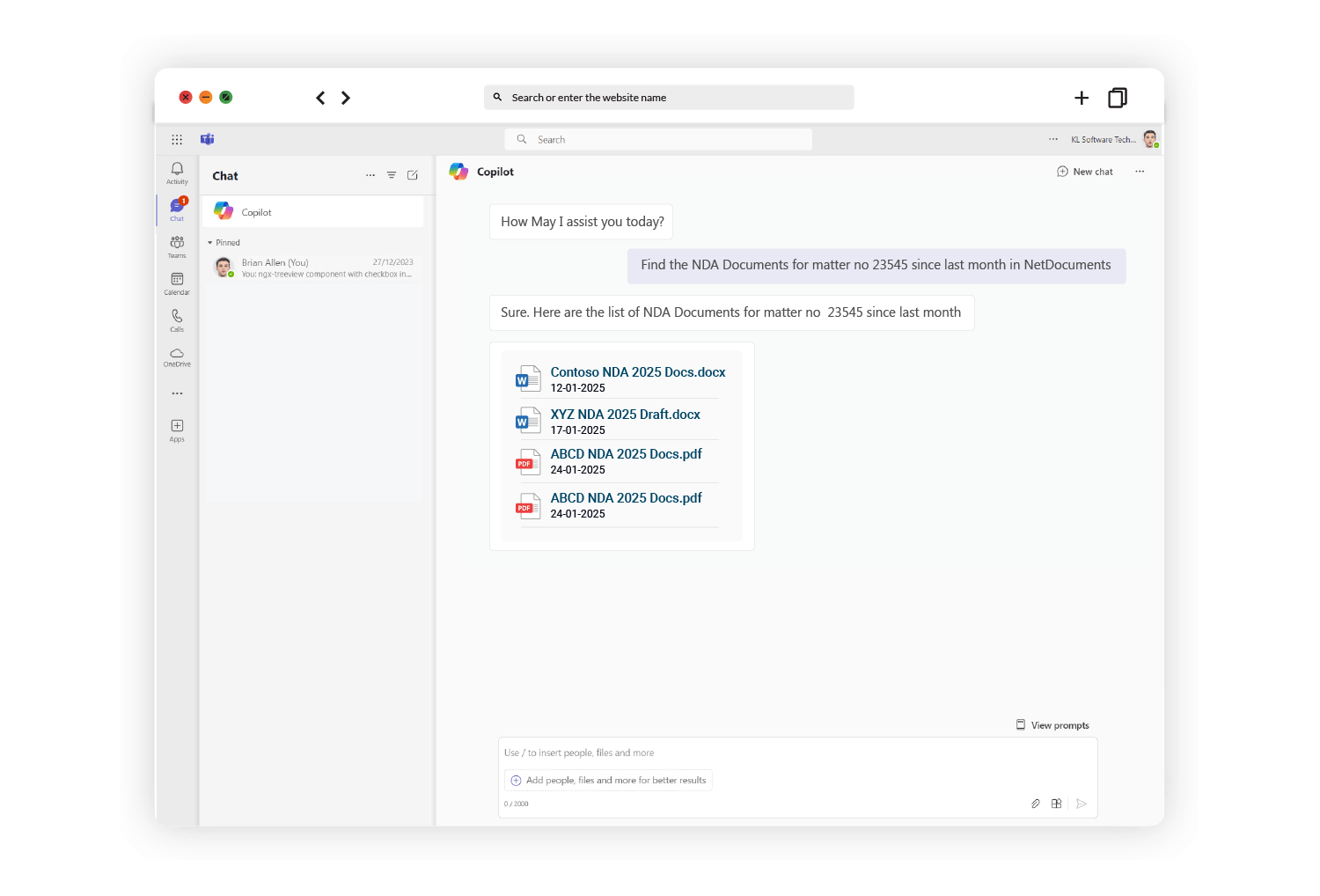Screen dimensions: 1320x896
Task: Click the date 17-01-2025
Action: point(578,430)
